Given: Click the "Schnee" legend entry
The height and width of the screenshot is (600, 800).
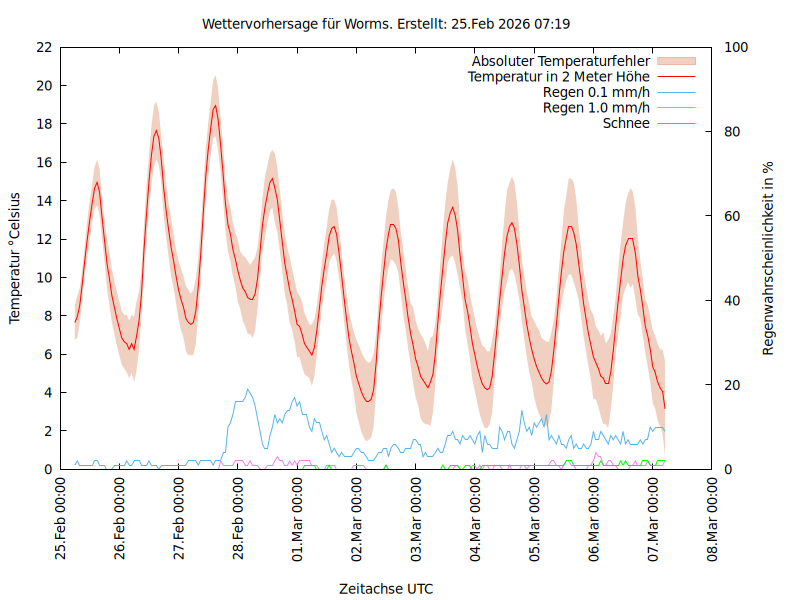Looking at the screenshot, I should (626, 123).
